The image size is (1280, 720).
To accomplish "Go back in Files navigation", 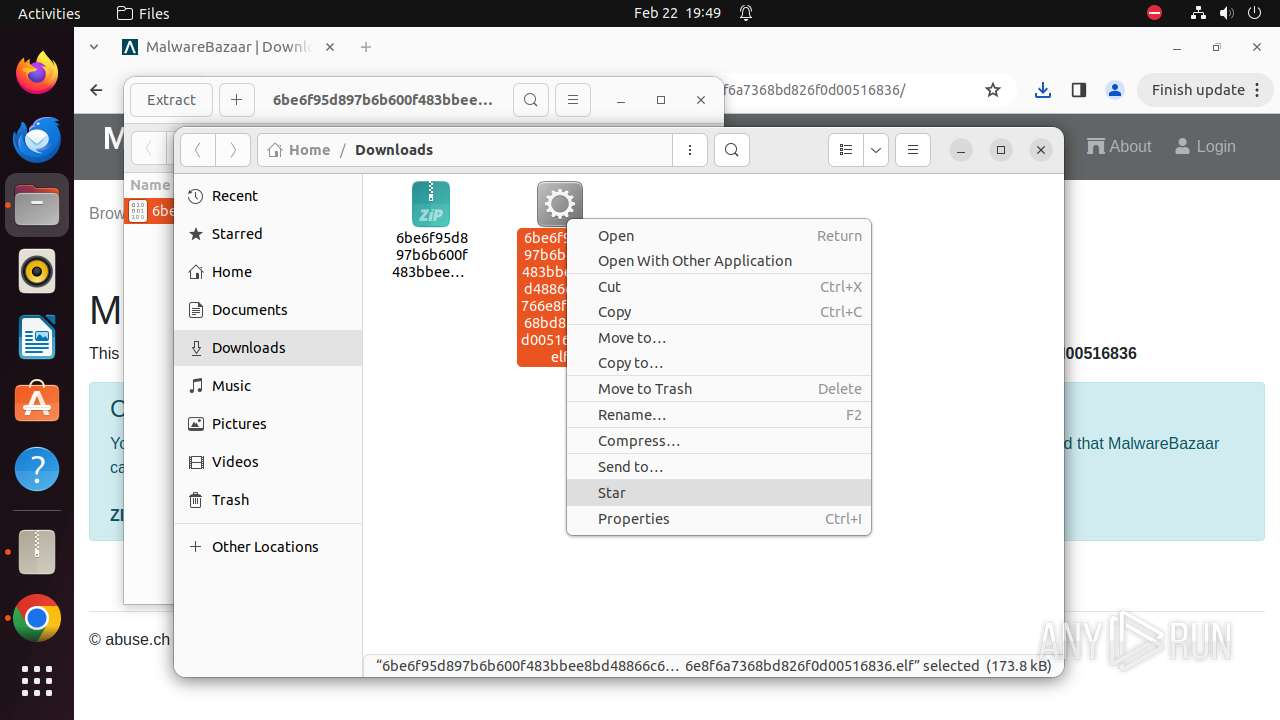I will click(198, 150).
